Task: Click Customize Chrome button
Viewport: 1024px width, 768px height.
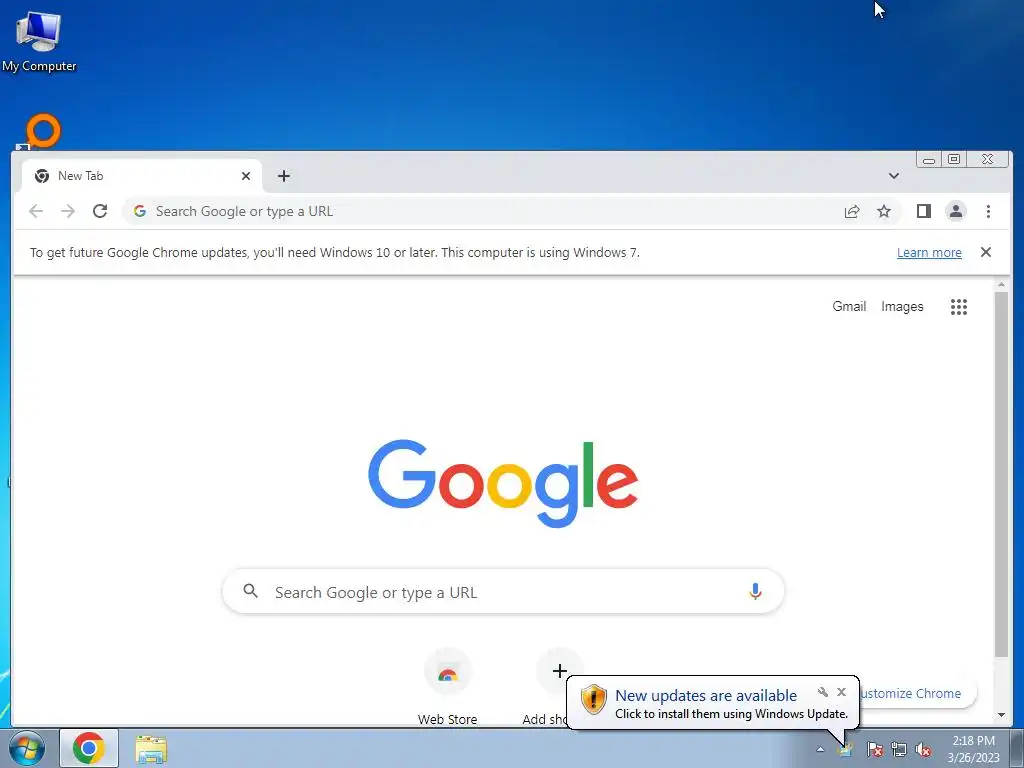Action: tap(914, 694)
